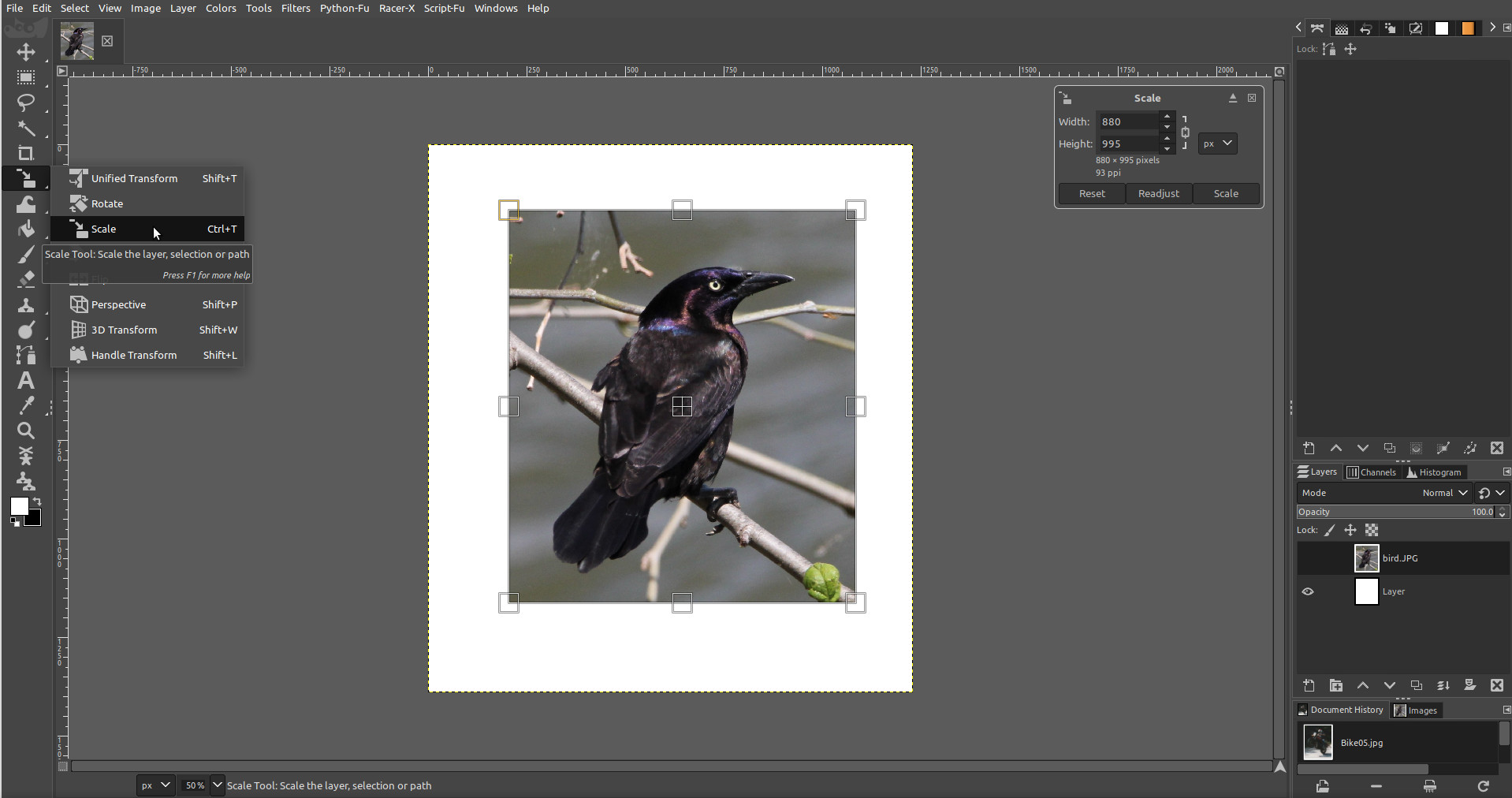Viewport: 1512px width, 798px height.
Task: Select the Crop tool
Action: tap(26, 153)
